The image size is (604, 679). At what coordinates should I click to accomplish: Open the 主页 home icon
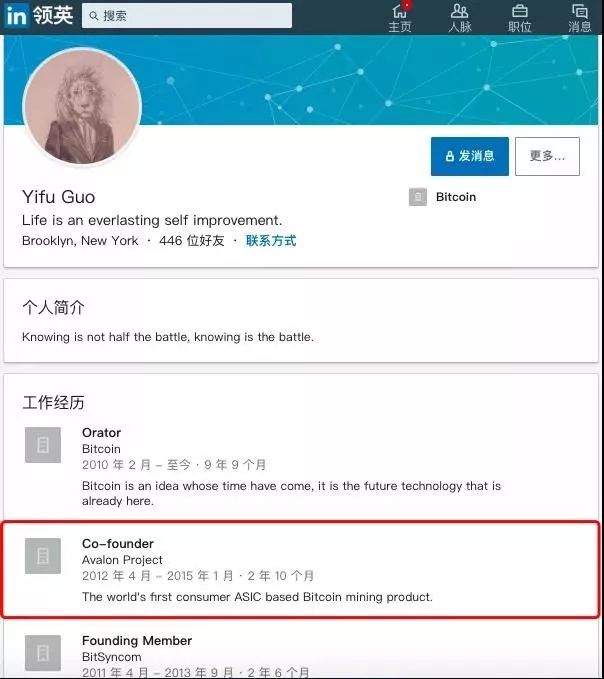coord(400,11)
